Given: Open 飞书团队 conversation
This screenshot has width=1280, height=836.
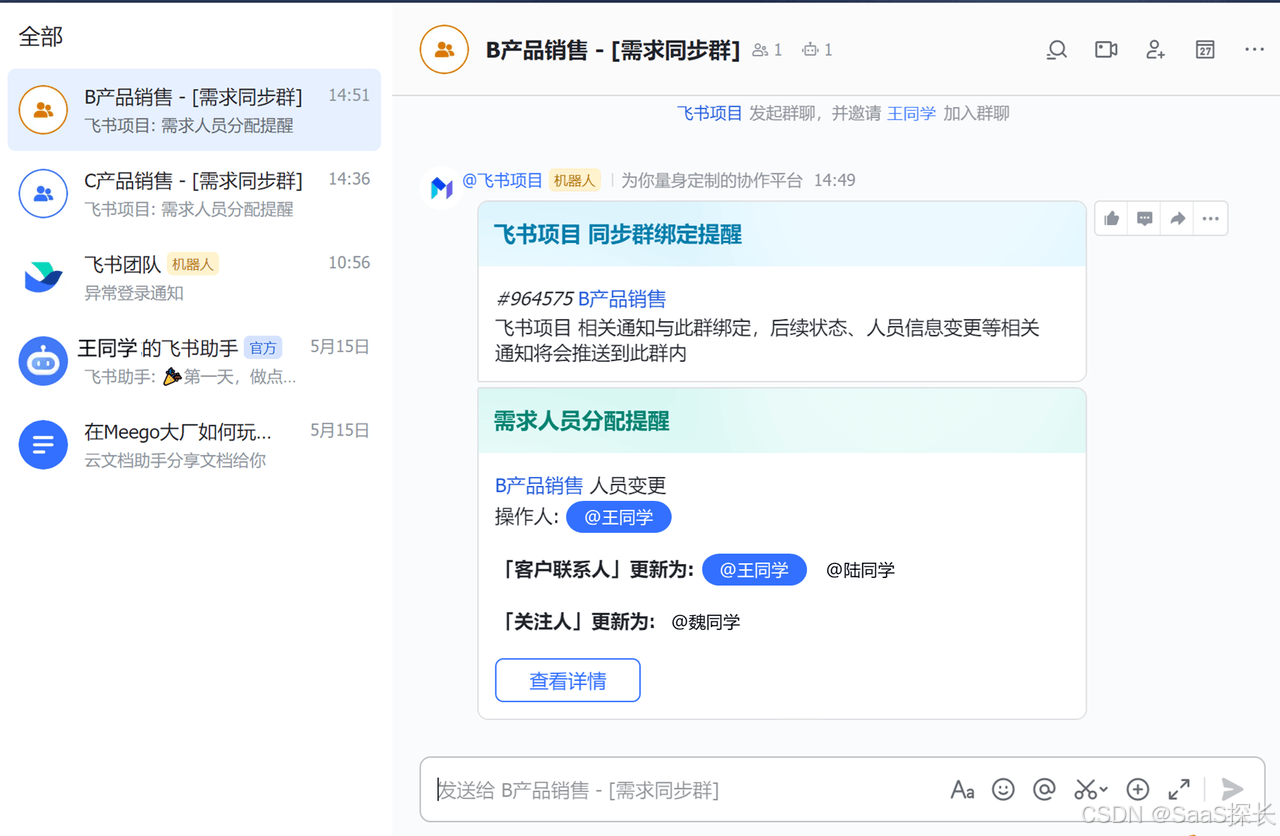Looking at the screenshot, I should (x=194, y=277).
